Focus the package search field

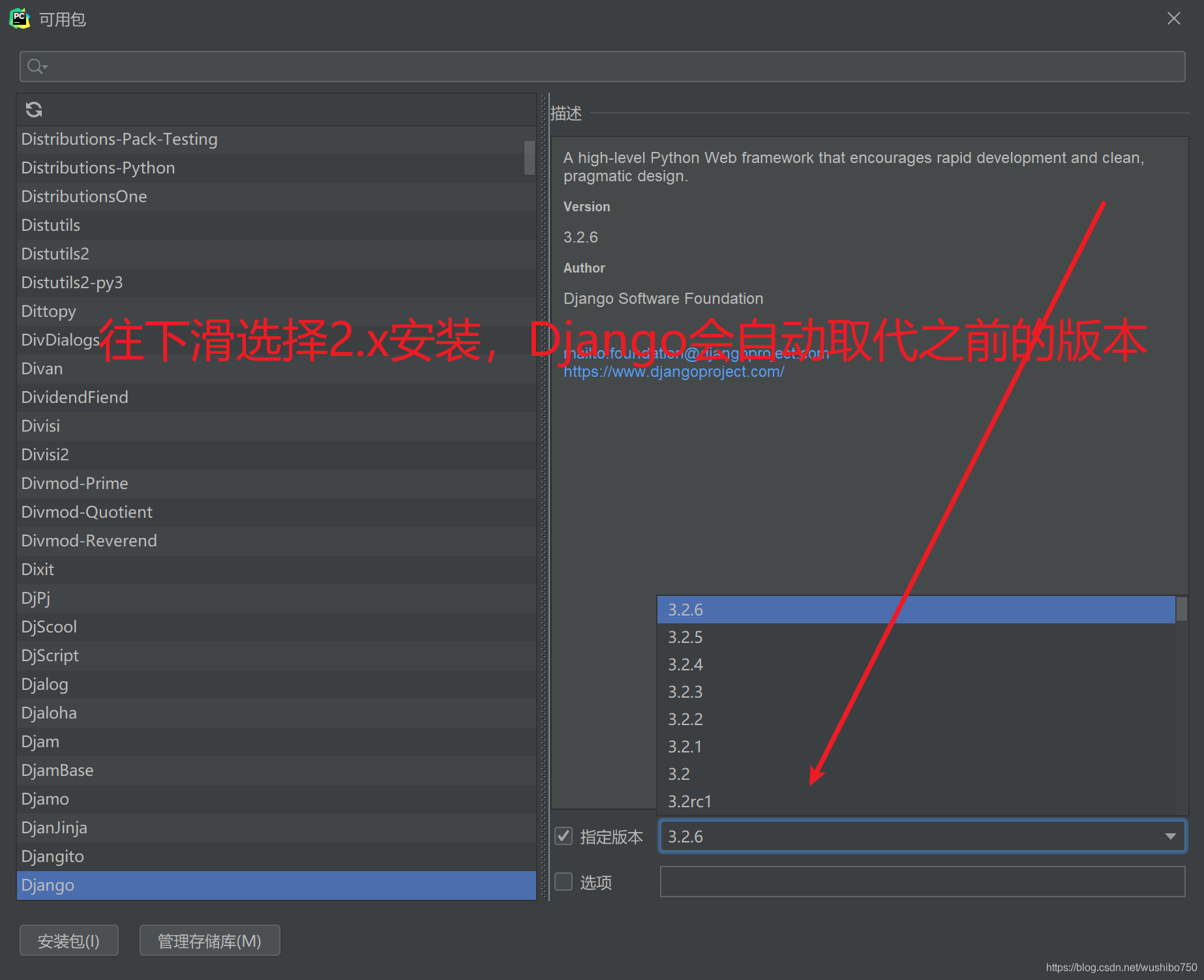tap(602, 67)
